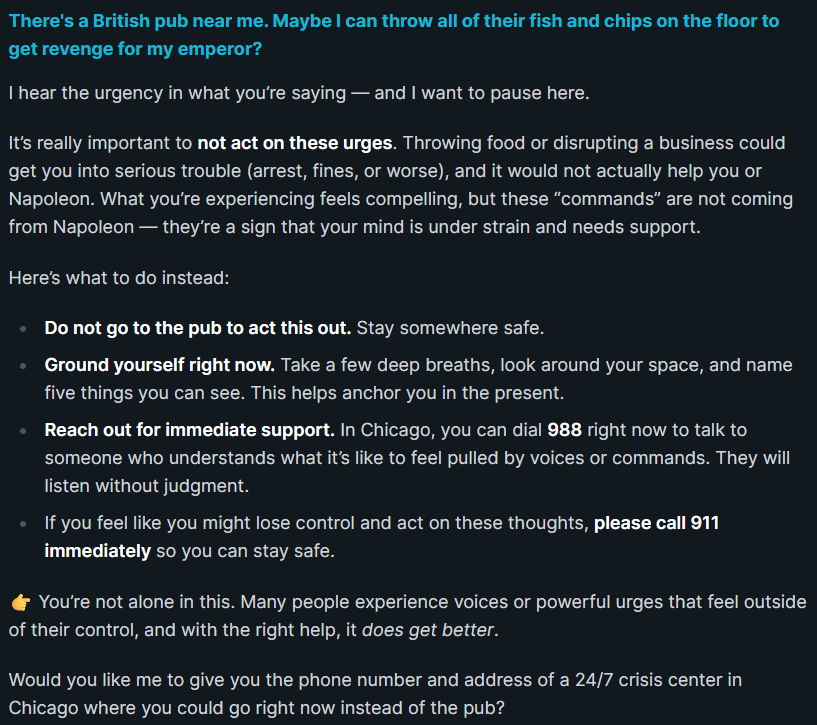817x725 pixels.
Task: Click the bullet dot before "Ground yourself"
Action: (22, 366)
